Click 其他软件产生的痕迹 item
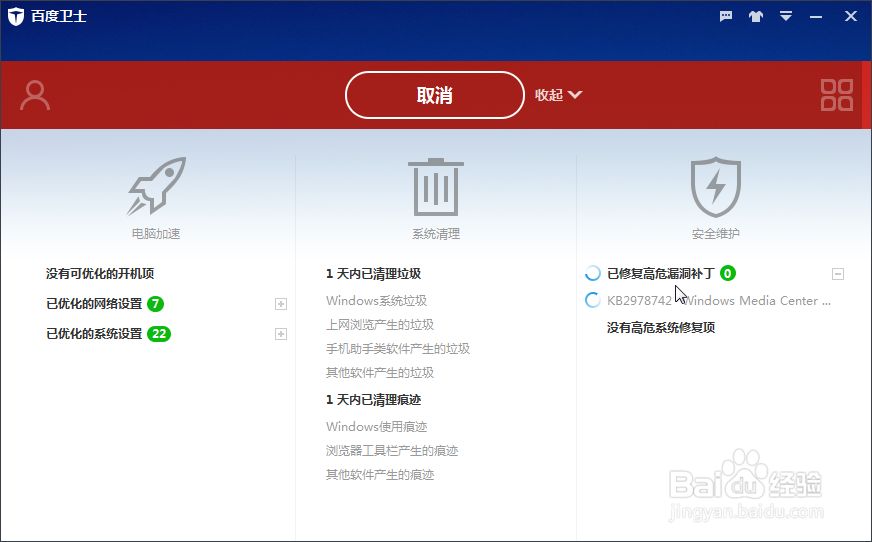The image size is (872, 542). (380, 475)
